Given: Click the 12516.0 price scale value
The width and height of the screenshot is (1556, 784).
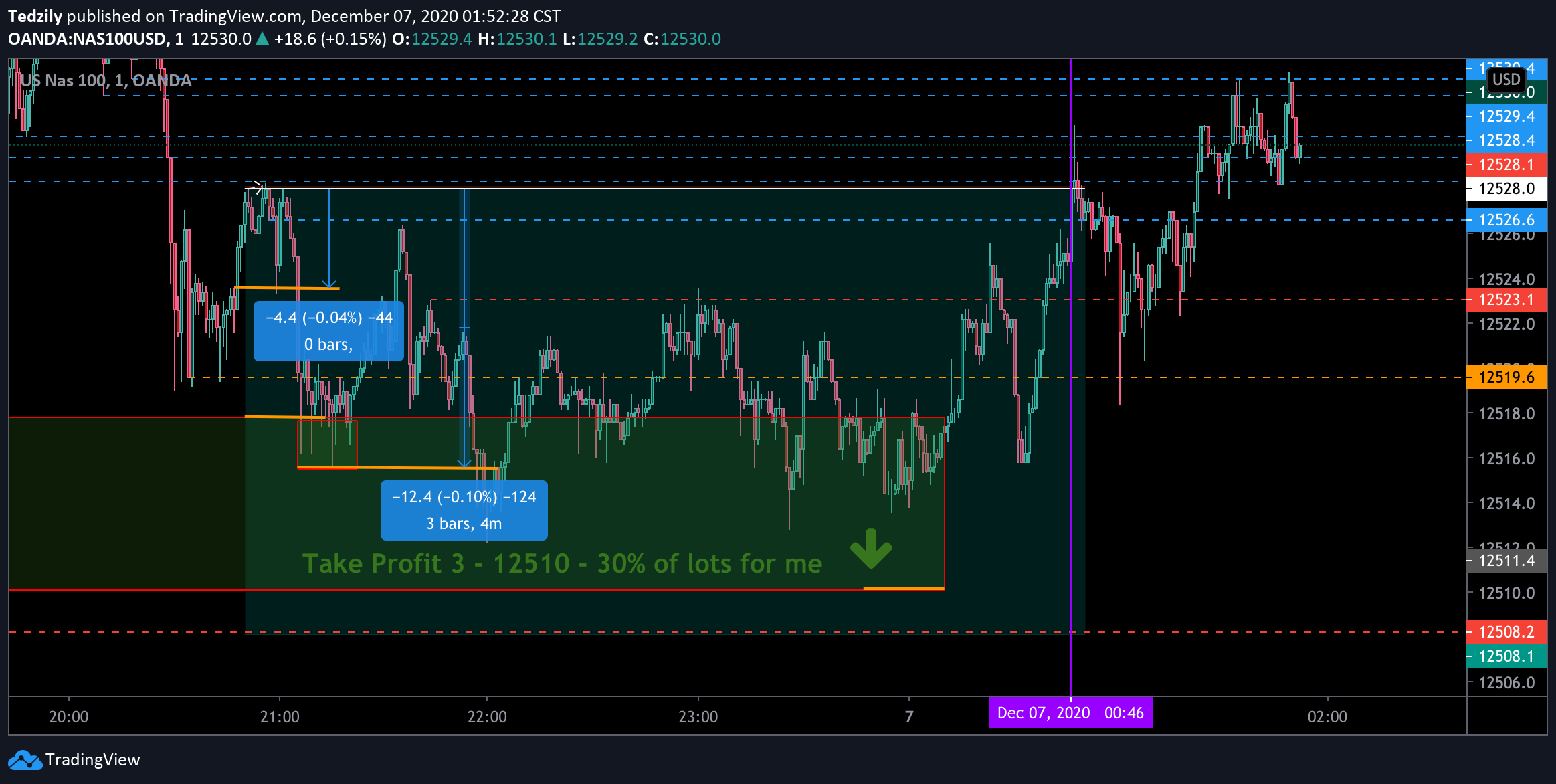Looking at the screenshot, I should tap(1506, 459).
